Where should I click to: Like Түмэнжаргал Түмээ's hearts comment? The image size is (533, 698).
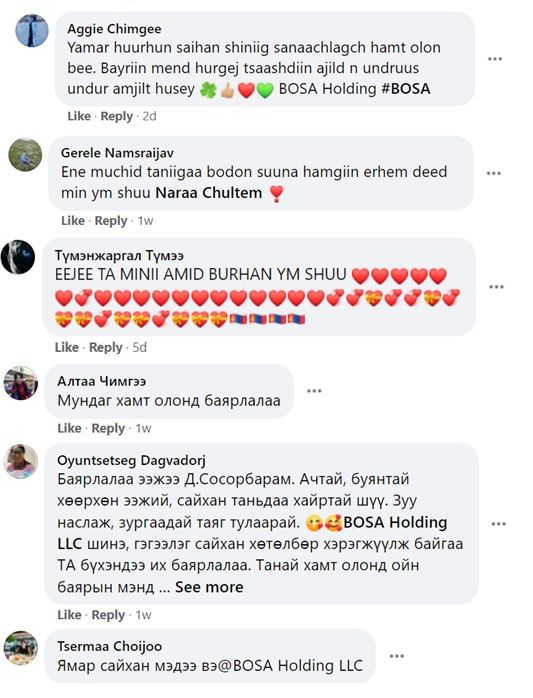tap(66, 347)
